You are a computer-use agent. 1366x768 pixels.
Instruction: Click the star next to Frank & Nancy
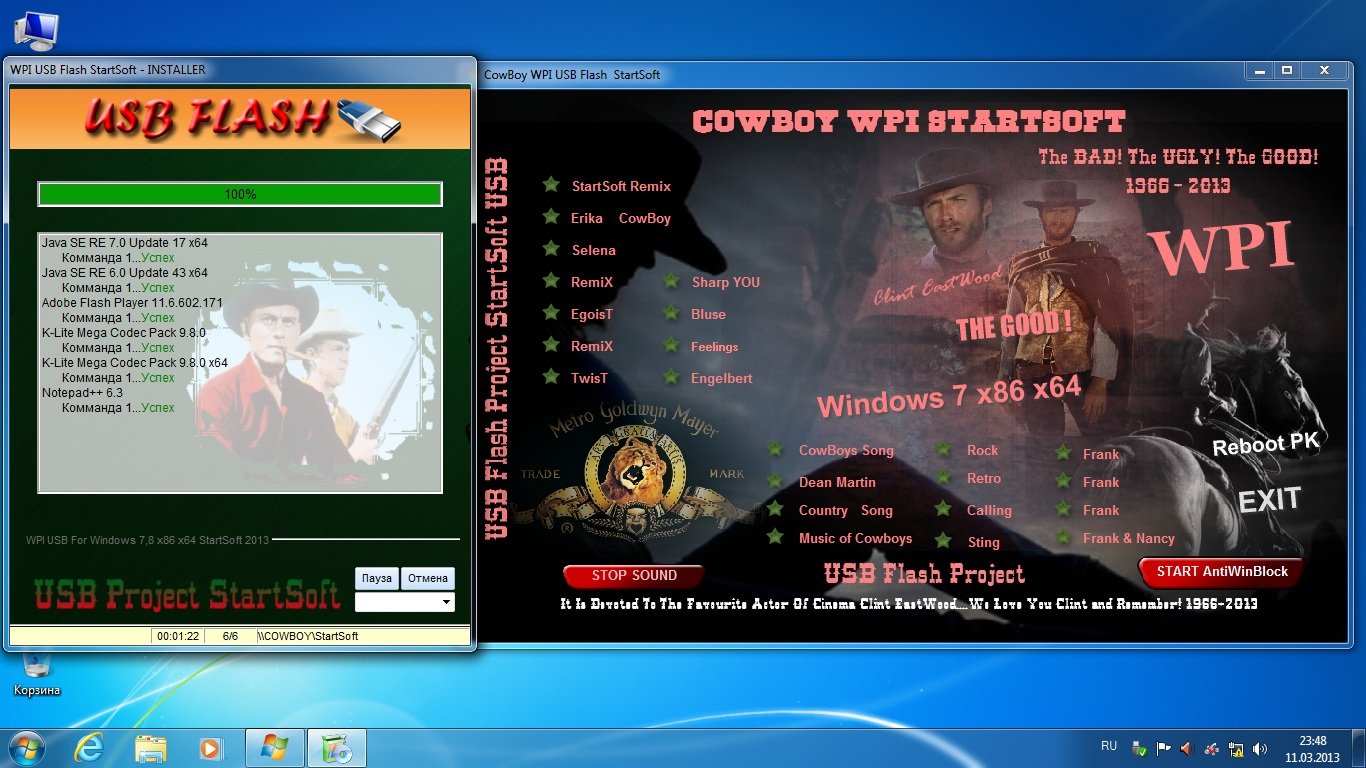click(1063, 537)
